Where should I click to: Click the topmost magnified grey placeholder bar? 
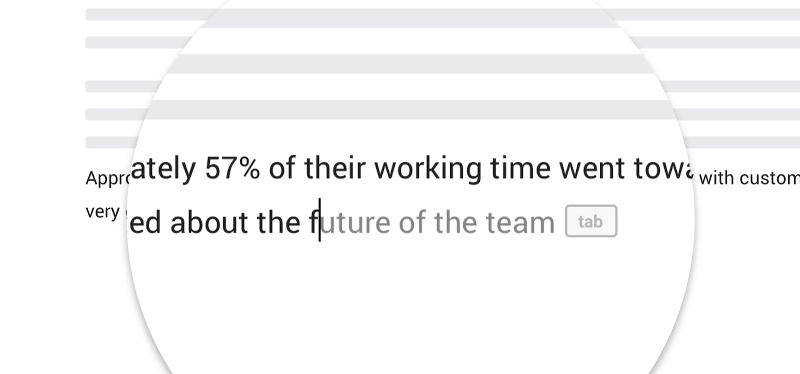(x=403, y=18)
